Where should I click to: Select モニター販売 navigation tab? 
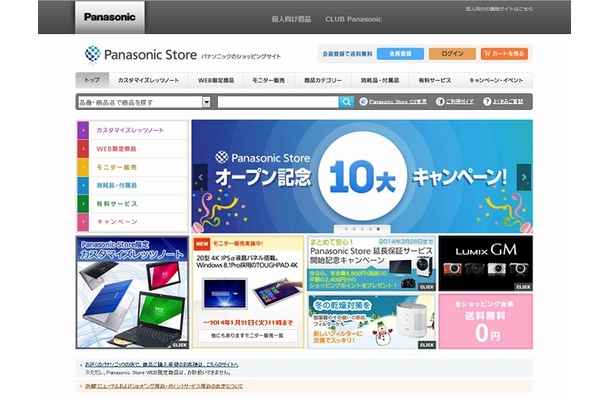pos(268,80)
